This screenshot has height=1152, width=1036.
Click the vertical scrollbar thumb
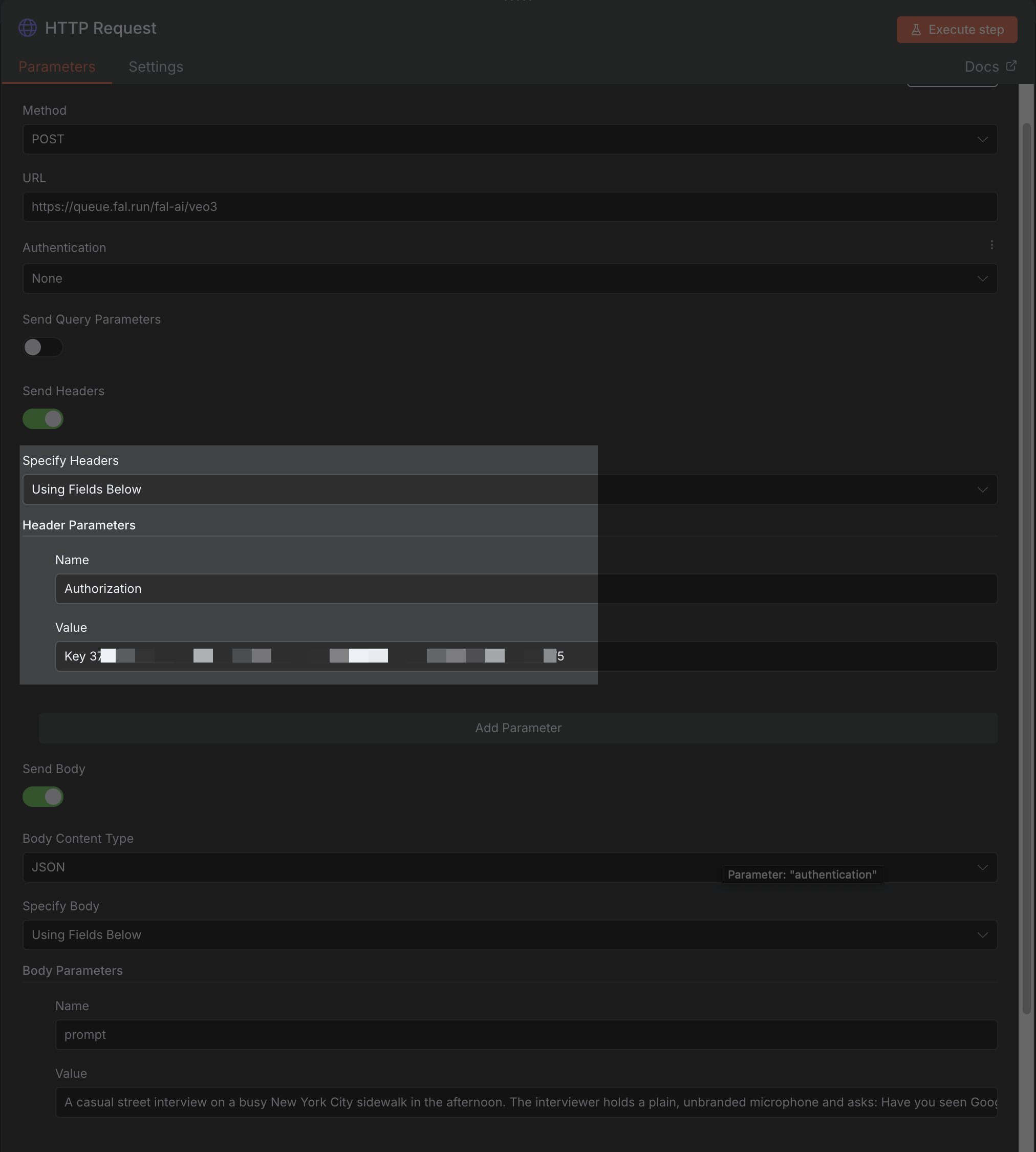[1026, 568]
